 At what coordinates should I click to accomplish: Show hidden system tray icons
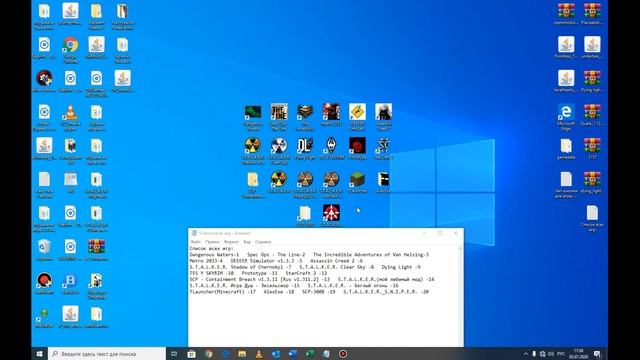click(526, 354)
